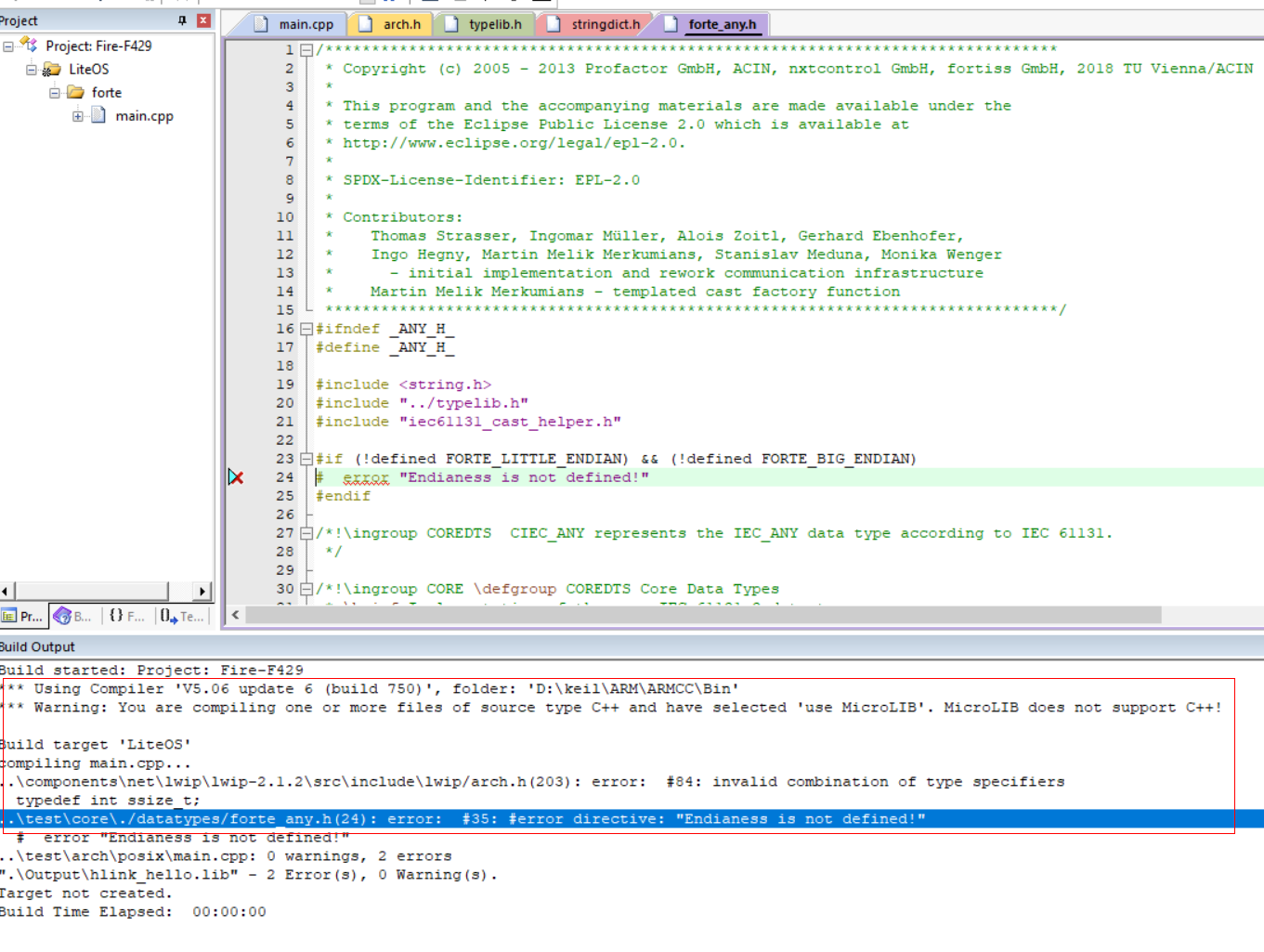1264x952 pixels.
Task: Click the main.cpp file icon in the tree
Action: (x=98, y=115)
